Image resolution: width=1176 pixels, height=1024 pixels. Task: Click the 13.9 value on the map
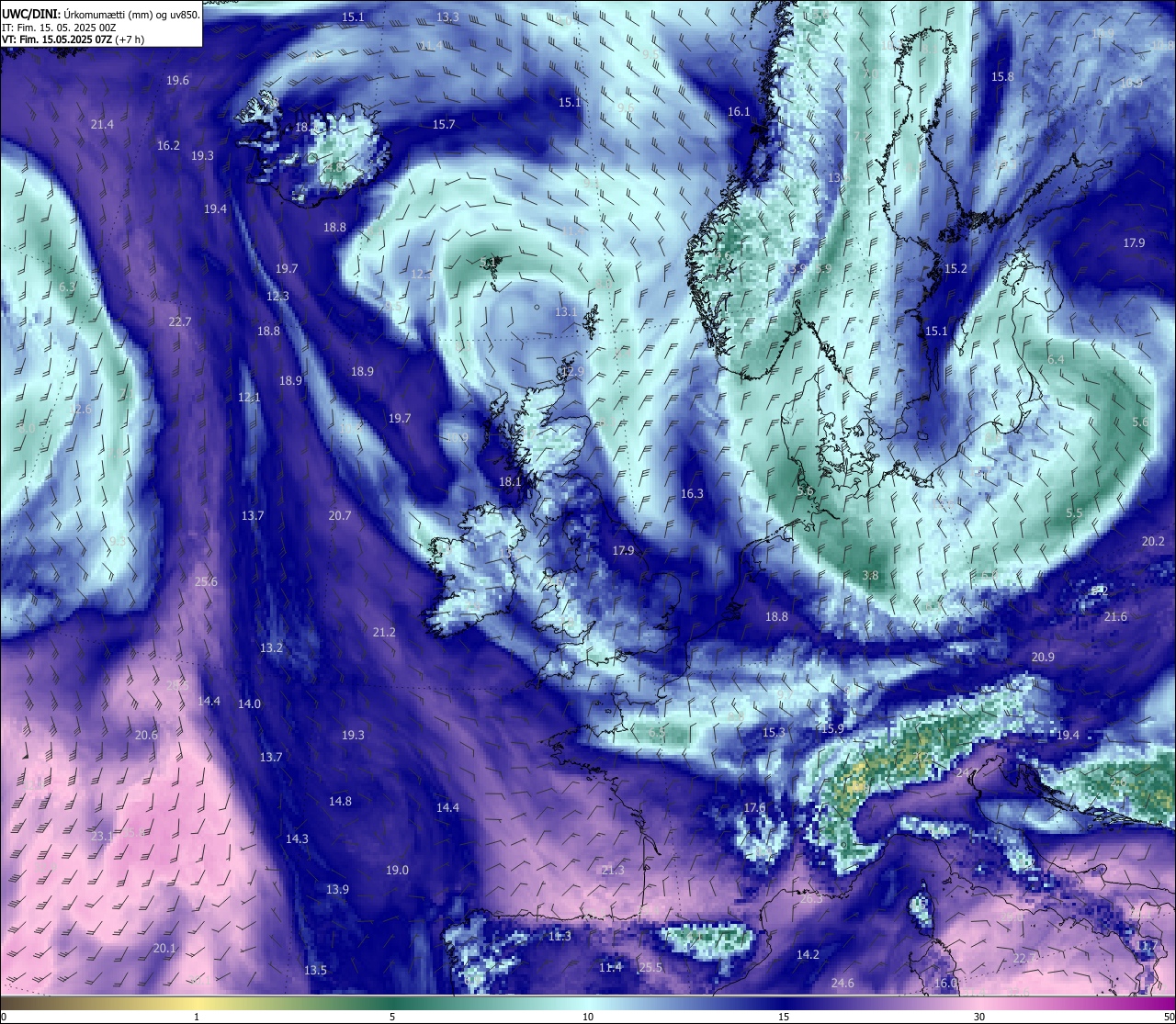tap(337, 890)
